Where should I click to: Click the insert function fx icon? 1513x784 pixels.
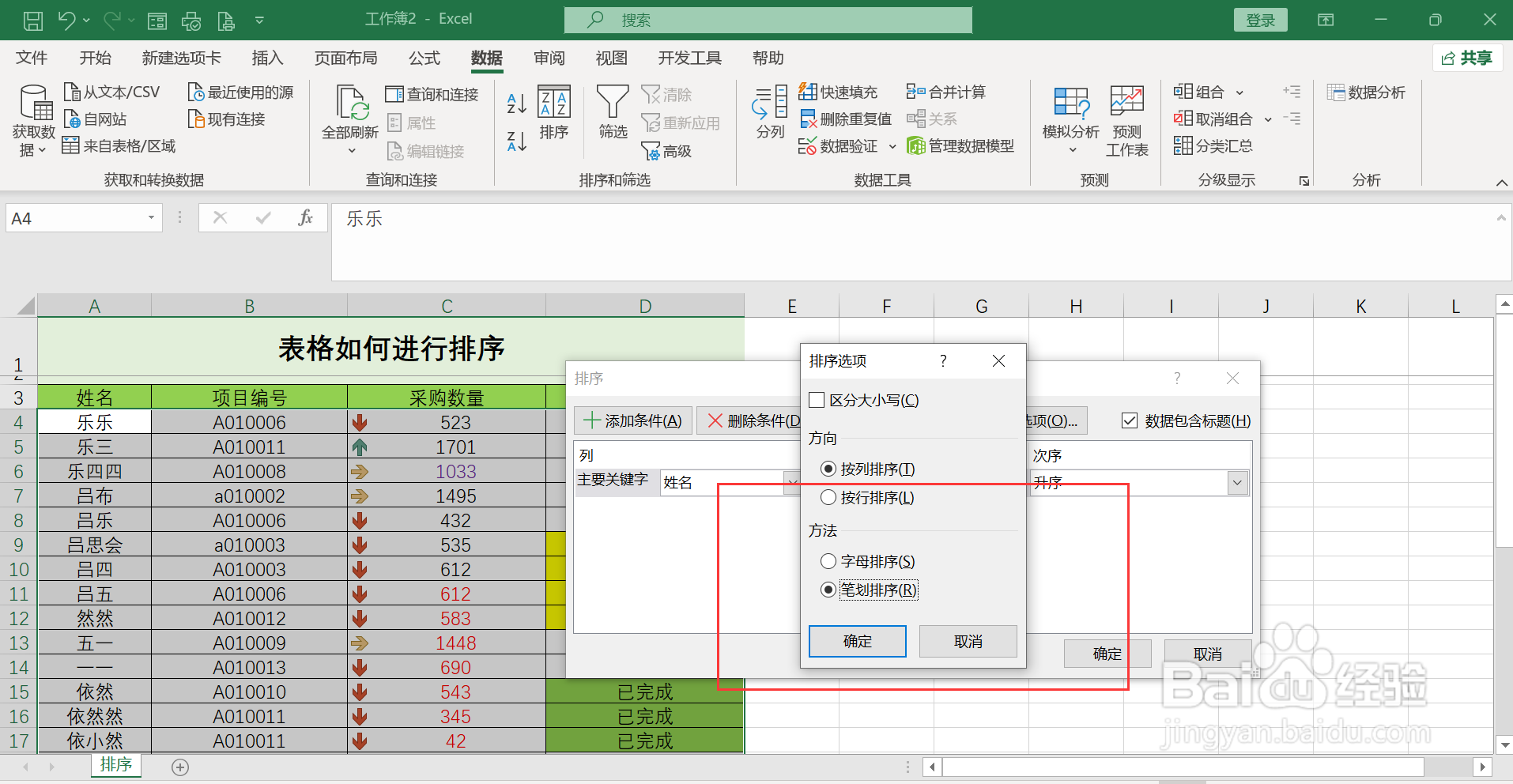point(306,217)
